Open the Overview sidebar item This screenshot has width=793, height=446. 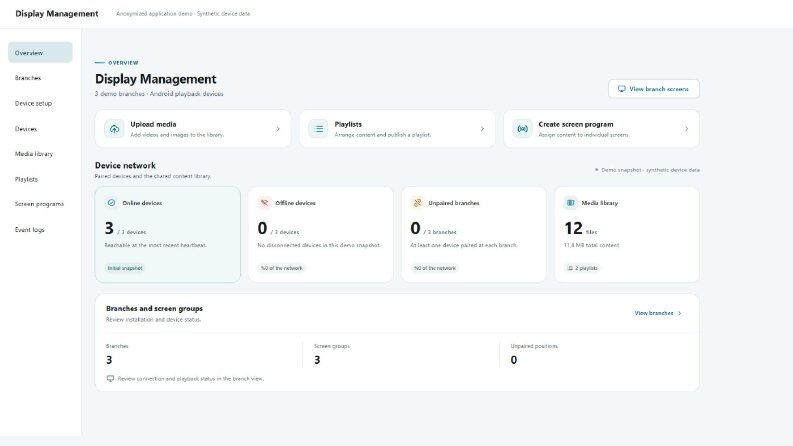pyautogui.click(x=40, y=53)
